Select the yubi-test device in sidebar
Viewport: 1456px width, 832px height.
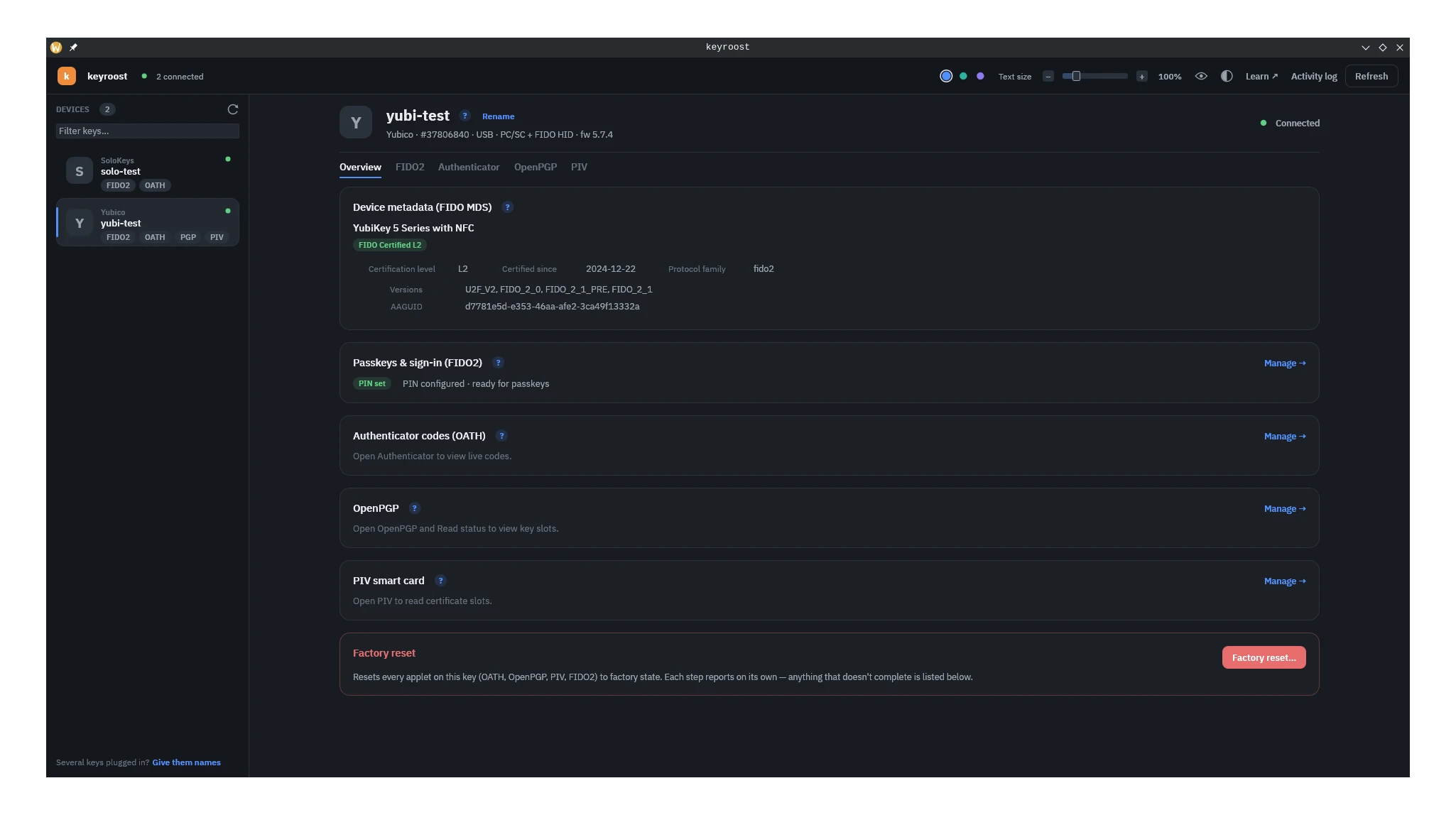[x=148, y=222]
